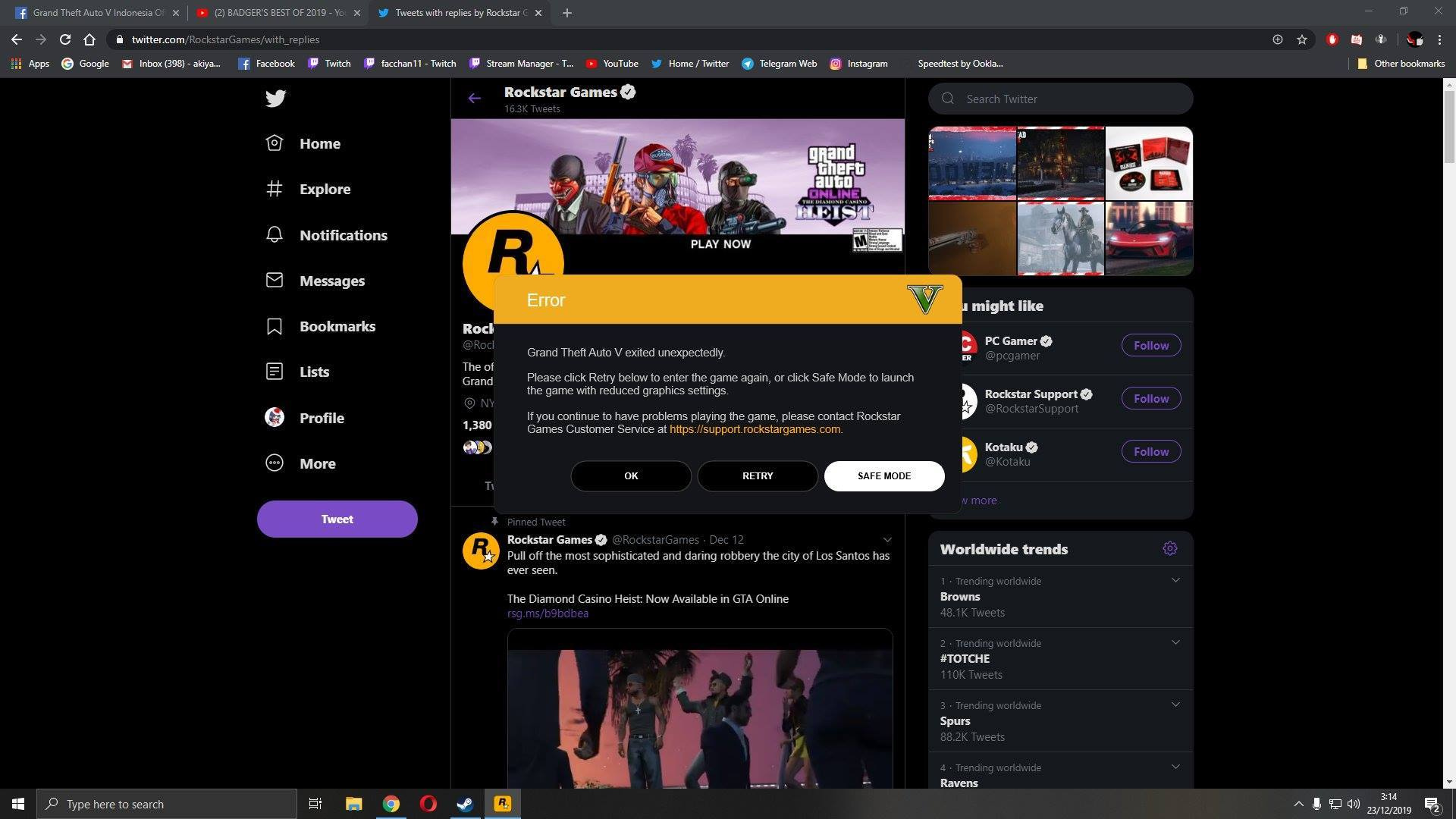The image size is (1456, 819).
Task: Click RETRY in the error dialog
Action: 757,476
